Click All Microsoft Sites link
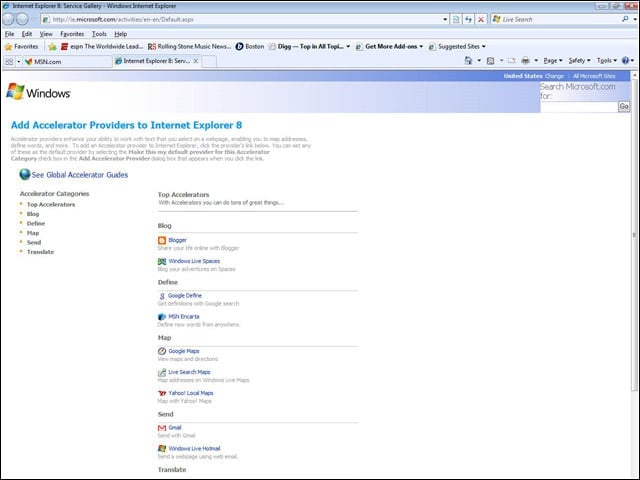The width and height of the screenshot is (640, 480). click(594, 76)
